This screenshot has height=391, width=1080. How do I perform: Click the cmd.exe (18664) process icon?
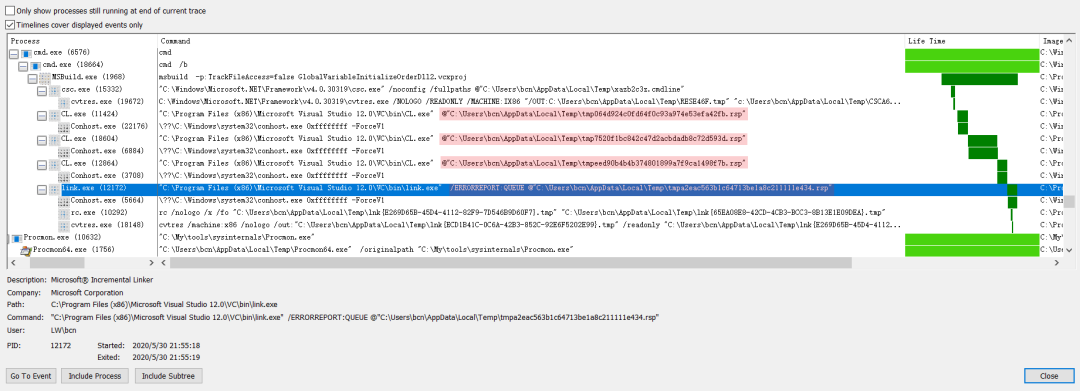pyautogui.click(x=36, y=65)
